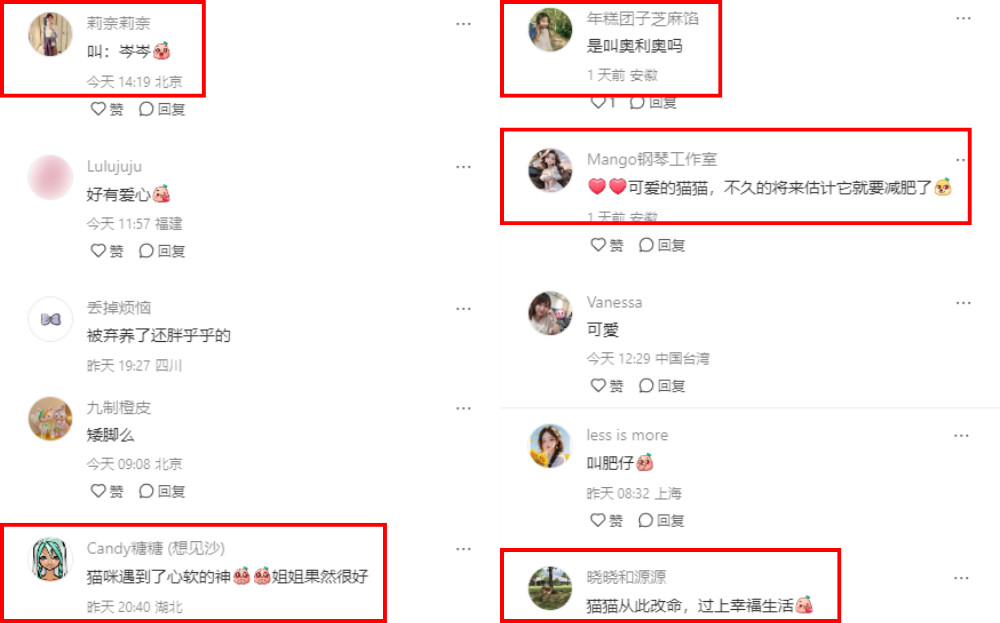The image size is (1000, 623).
Task: Open the username link 晓晓和源源
Action: [x=626, y=576]
